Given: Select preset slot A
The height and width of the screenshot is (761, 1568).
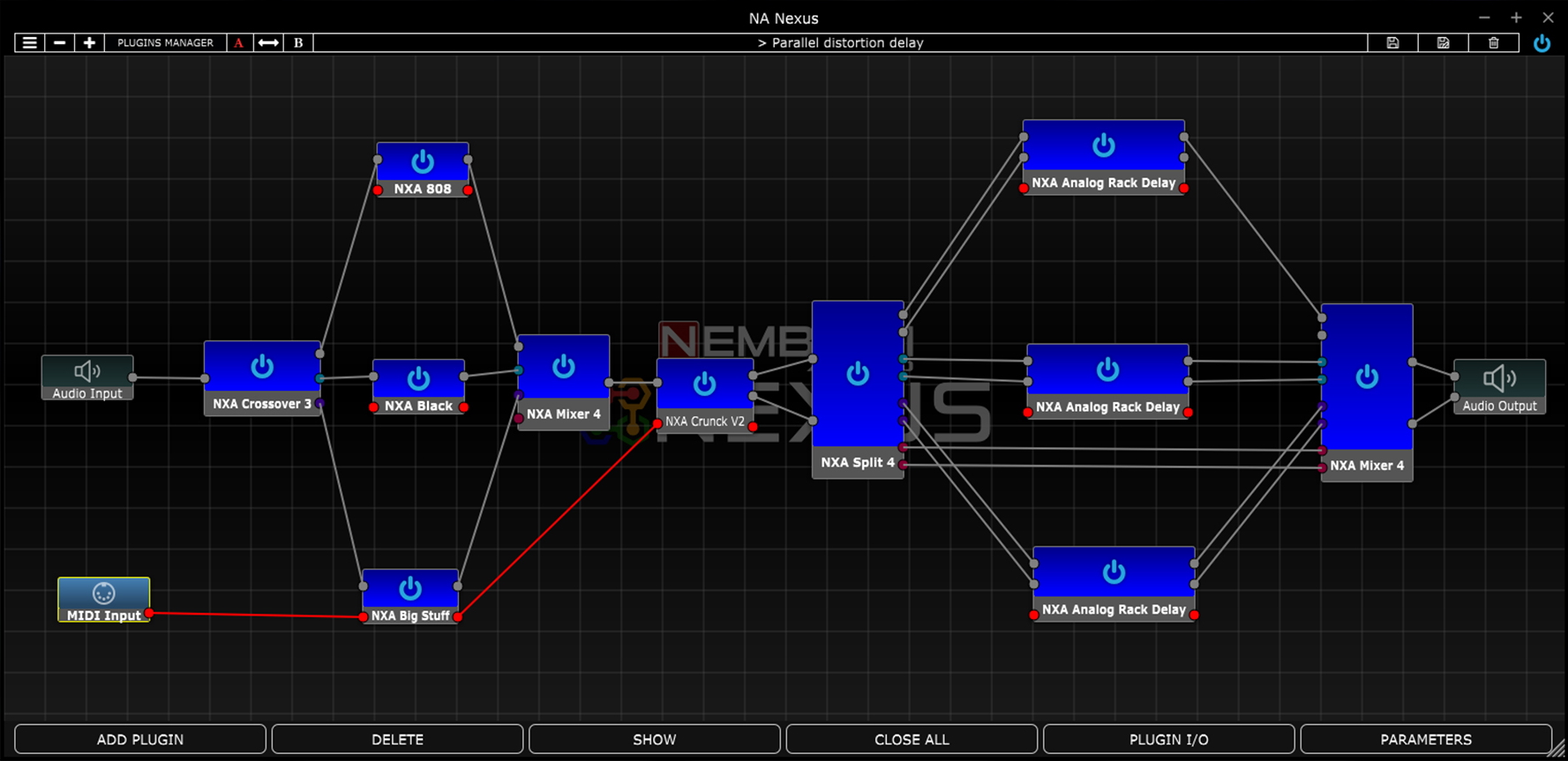Looking at the screenshot, I should pos(238,42).
